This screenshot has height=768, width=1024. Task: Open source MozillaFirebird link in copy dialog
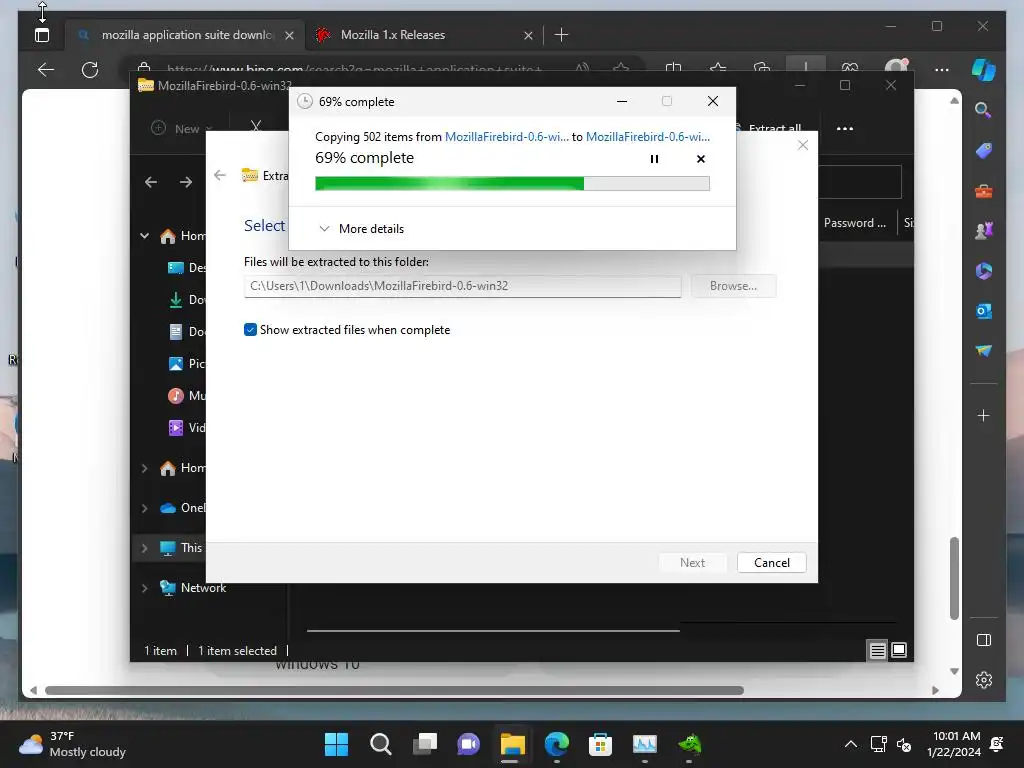(507, 136)
